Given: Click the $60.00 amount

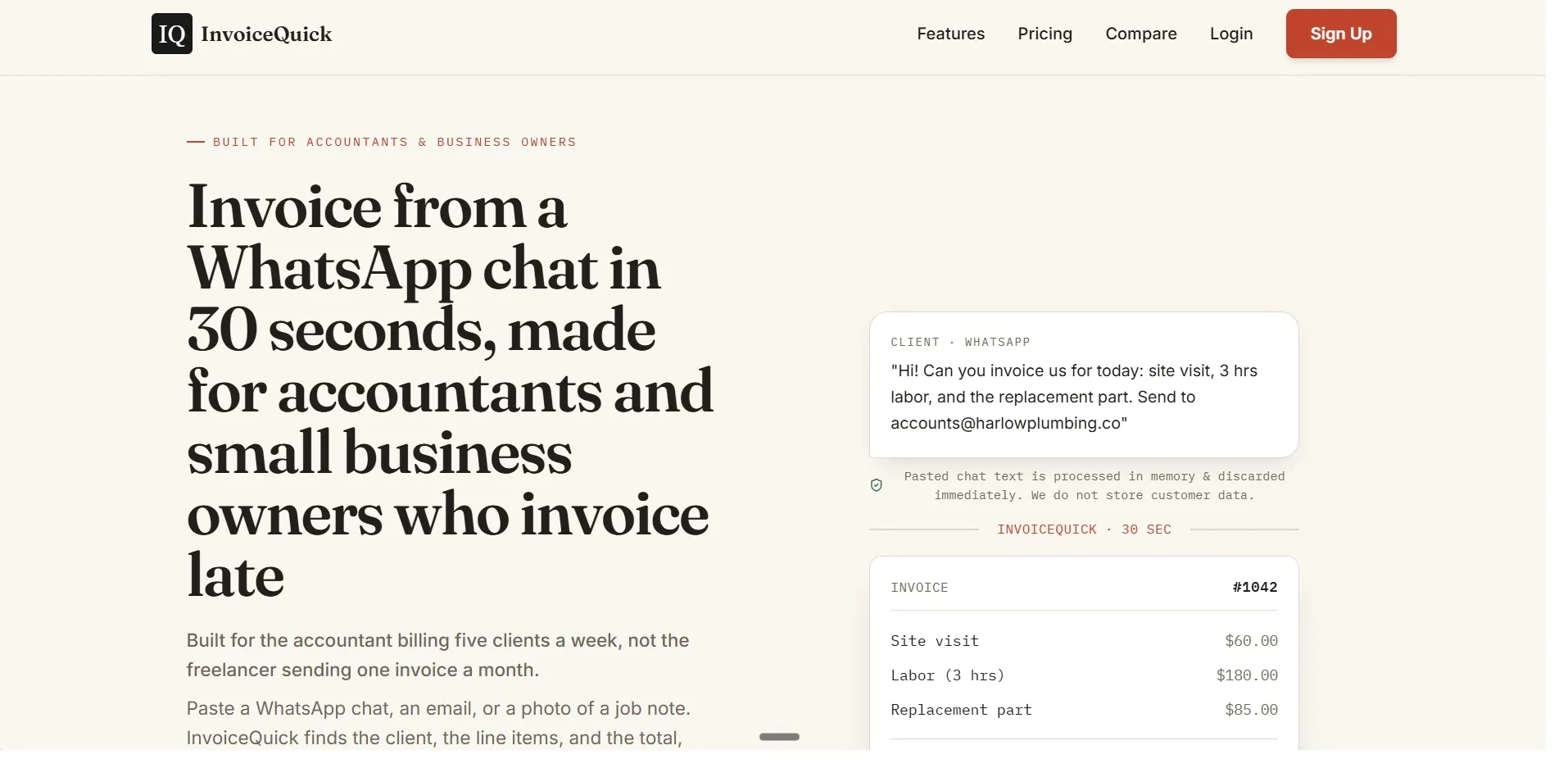Looking at the screenshot, I should pyautogui.click(x=1251, y=641).
